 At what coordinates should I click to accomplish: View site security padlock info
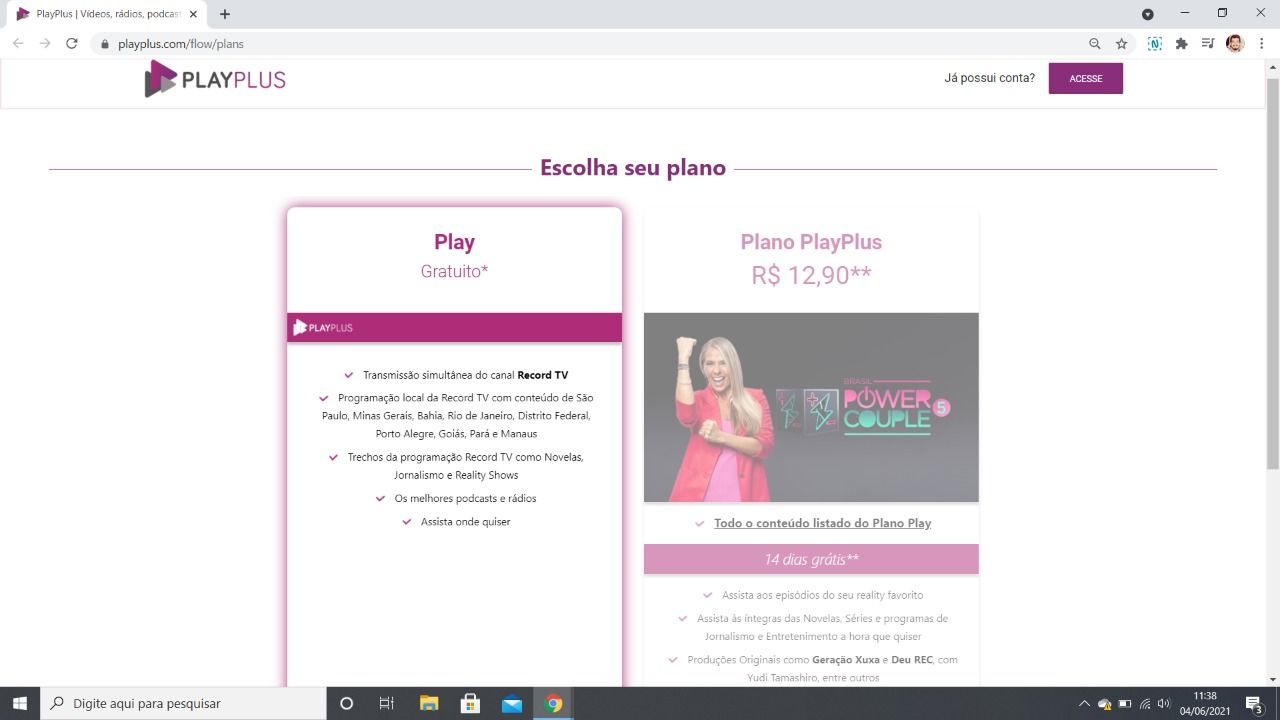pos(104,44)
